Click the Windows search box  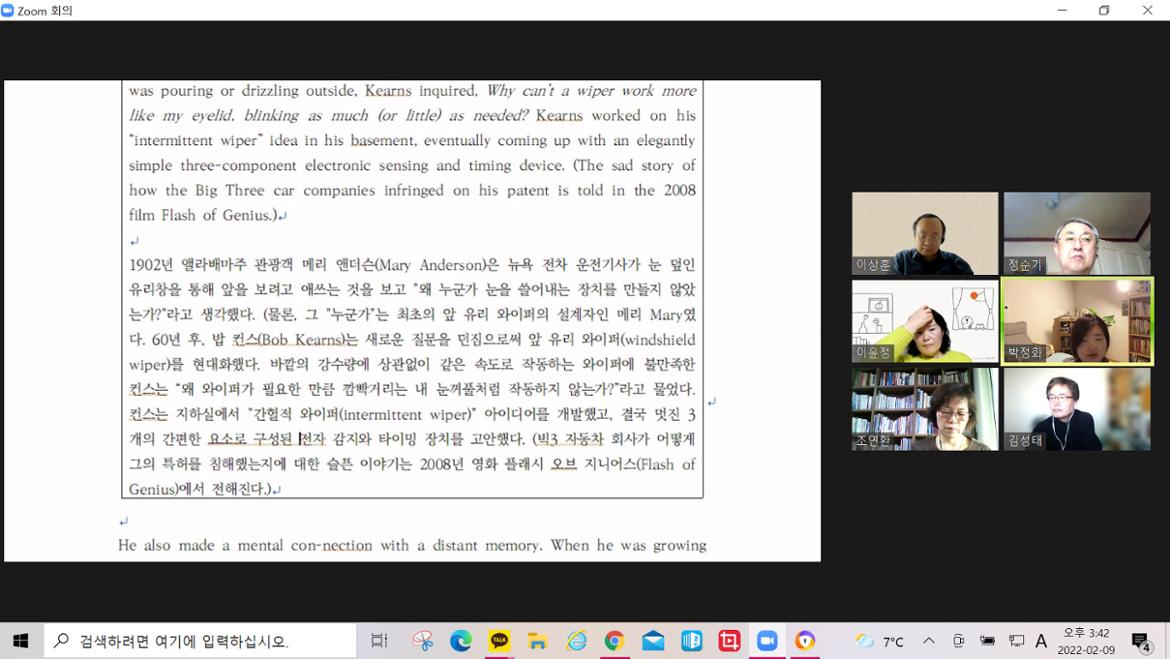point(200,641)
